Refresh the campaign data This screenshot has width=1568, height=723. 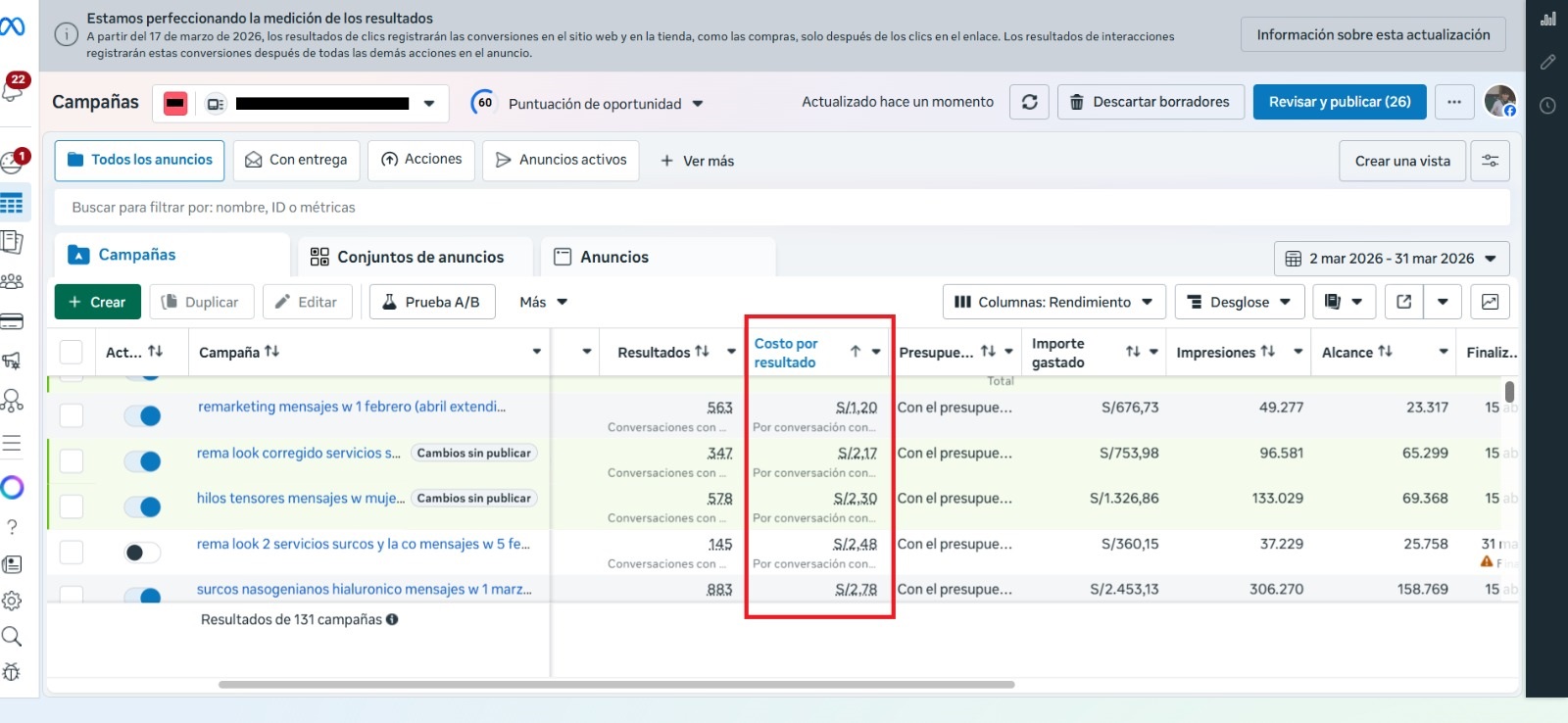click(x=1029, y=102)
